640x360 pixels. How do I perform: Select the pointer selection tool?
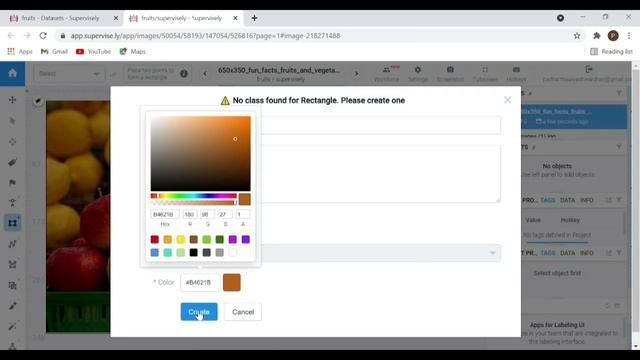pyautogui.click(x=12, y=121)
